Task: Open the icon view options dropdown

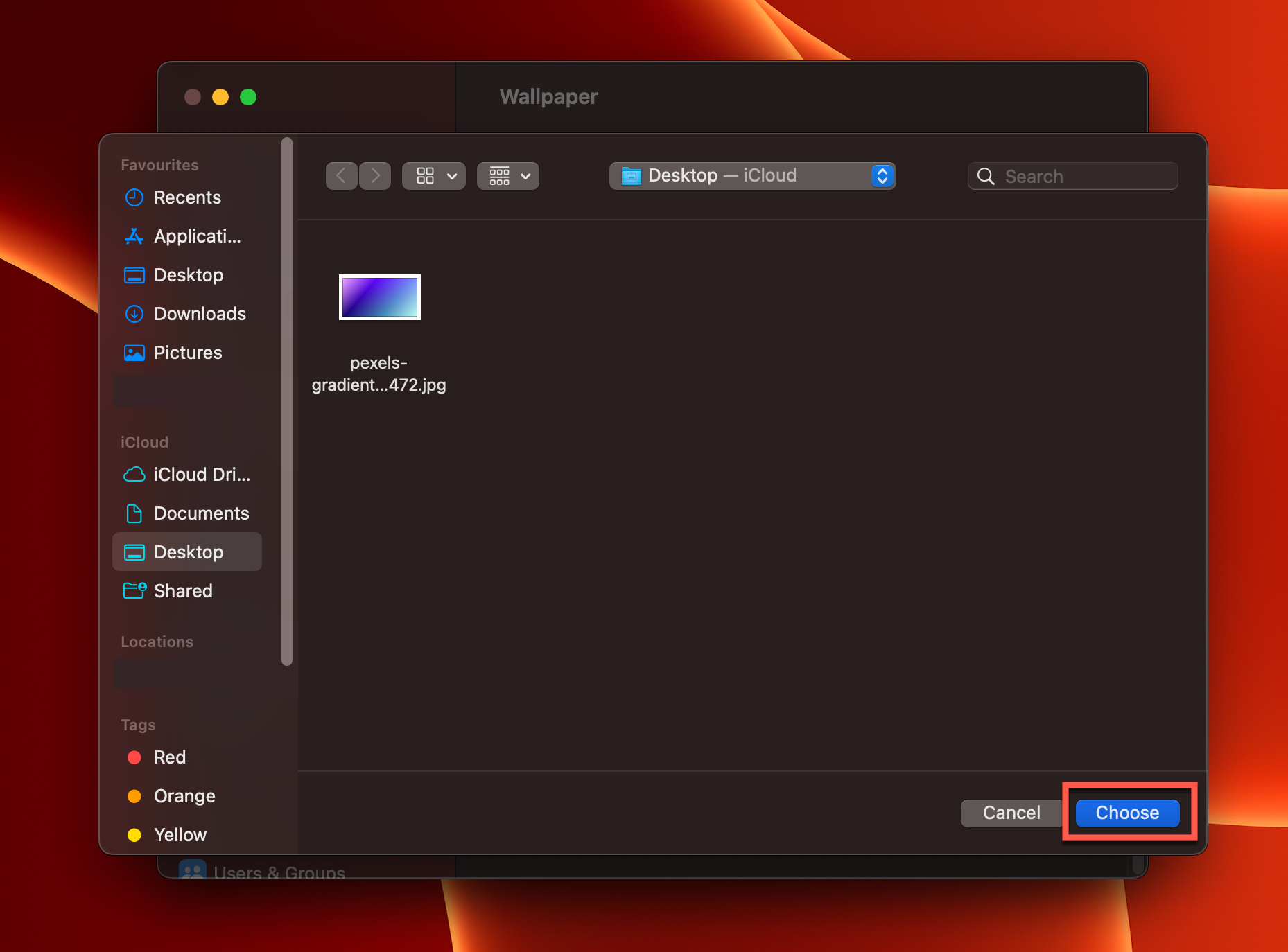Action: point(433,175)
